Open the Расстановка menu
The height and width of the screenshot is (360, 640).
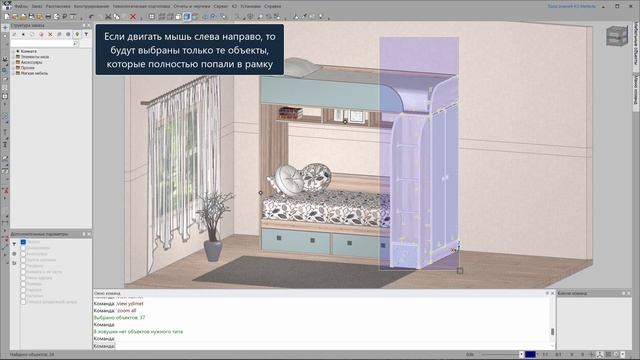[x=58, y=6]
